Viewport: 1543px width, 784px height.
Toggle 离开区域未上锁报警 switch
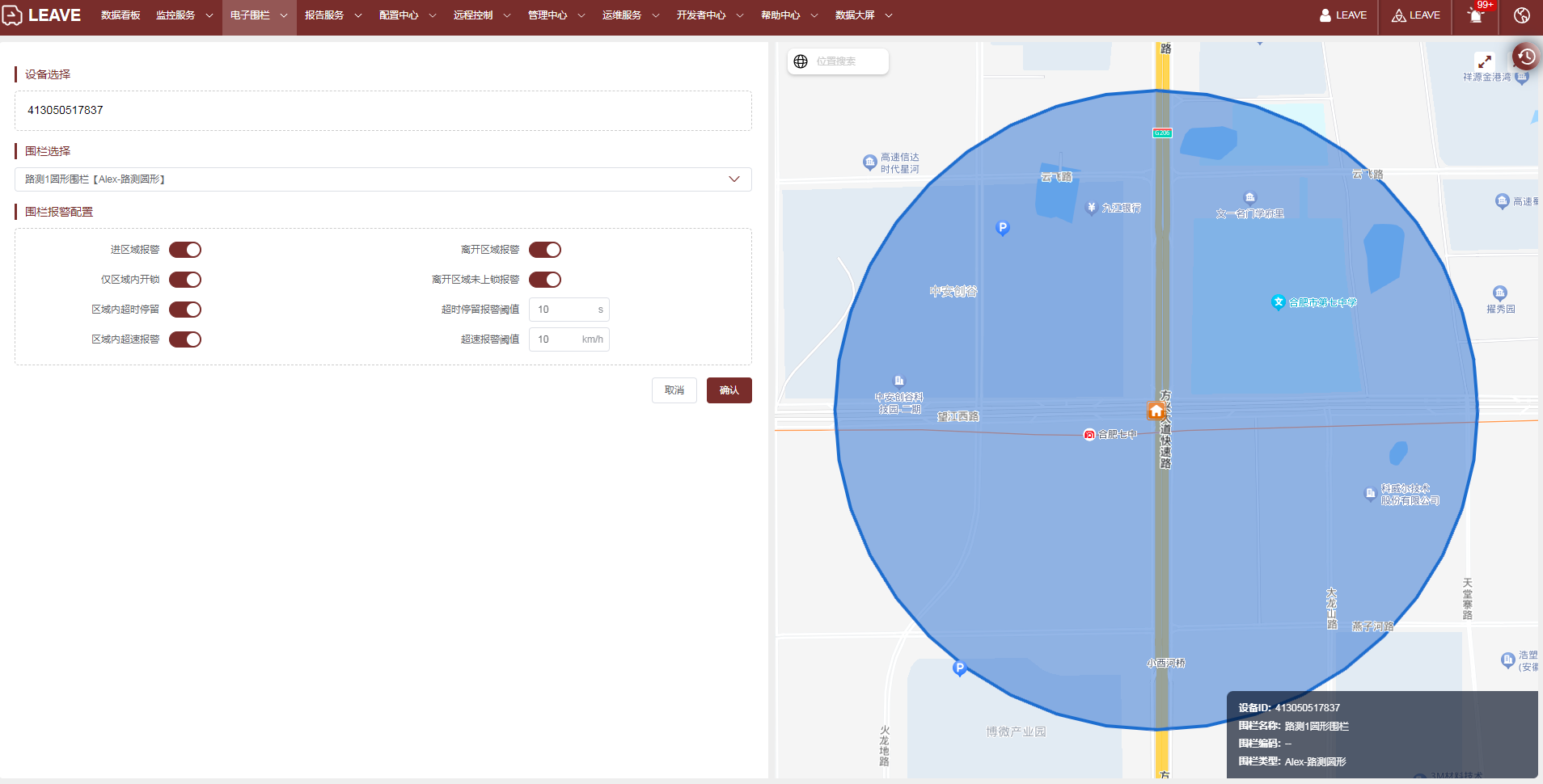[x=545, y=280]
